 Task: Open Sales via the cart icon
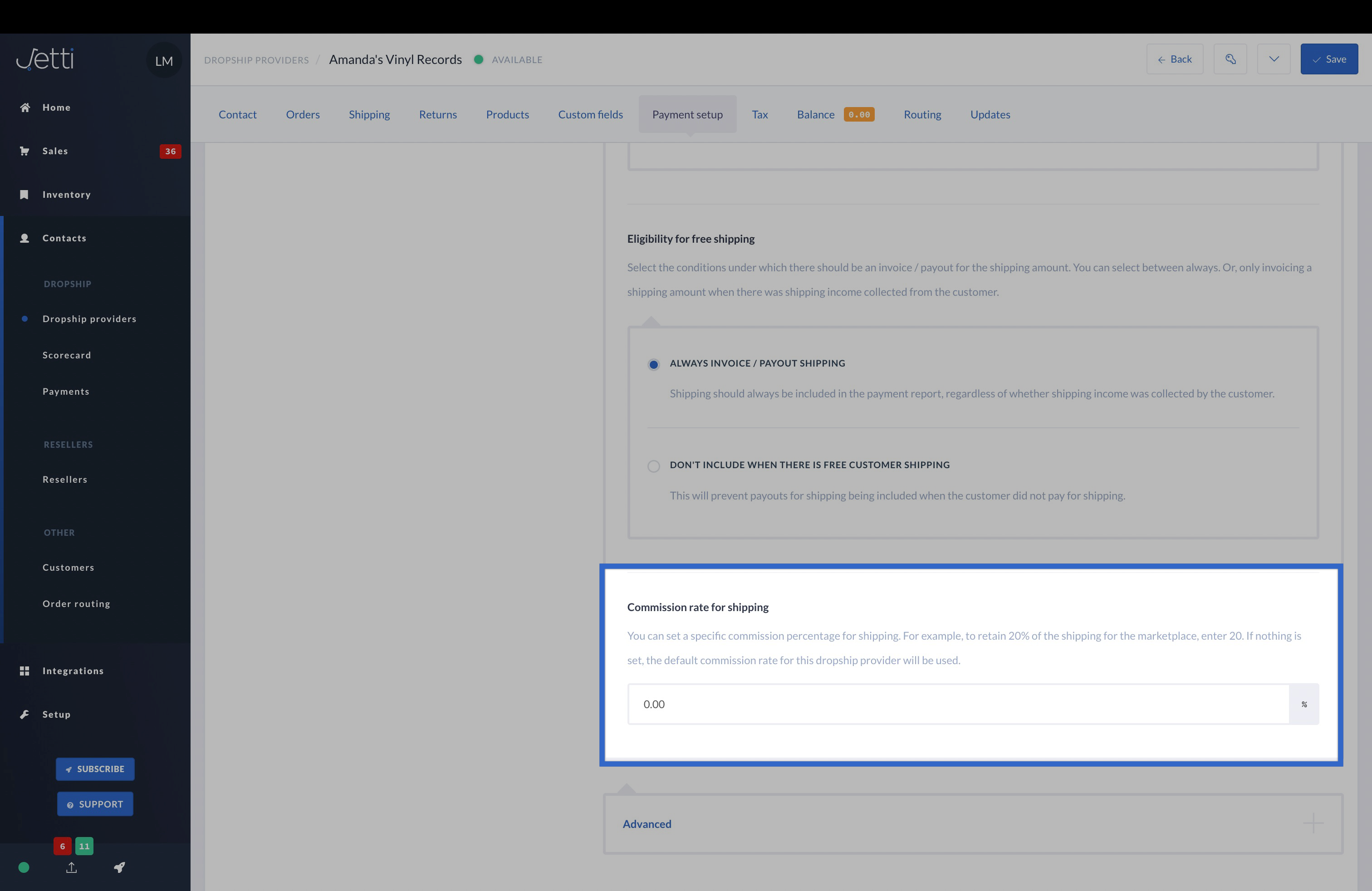click(24, 151)
